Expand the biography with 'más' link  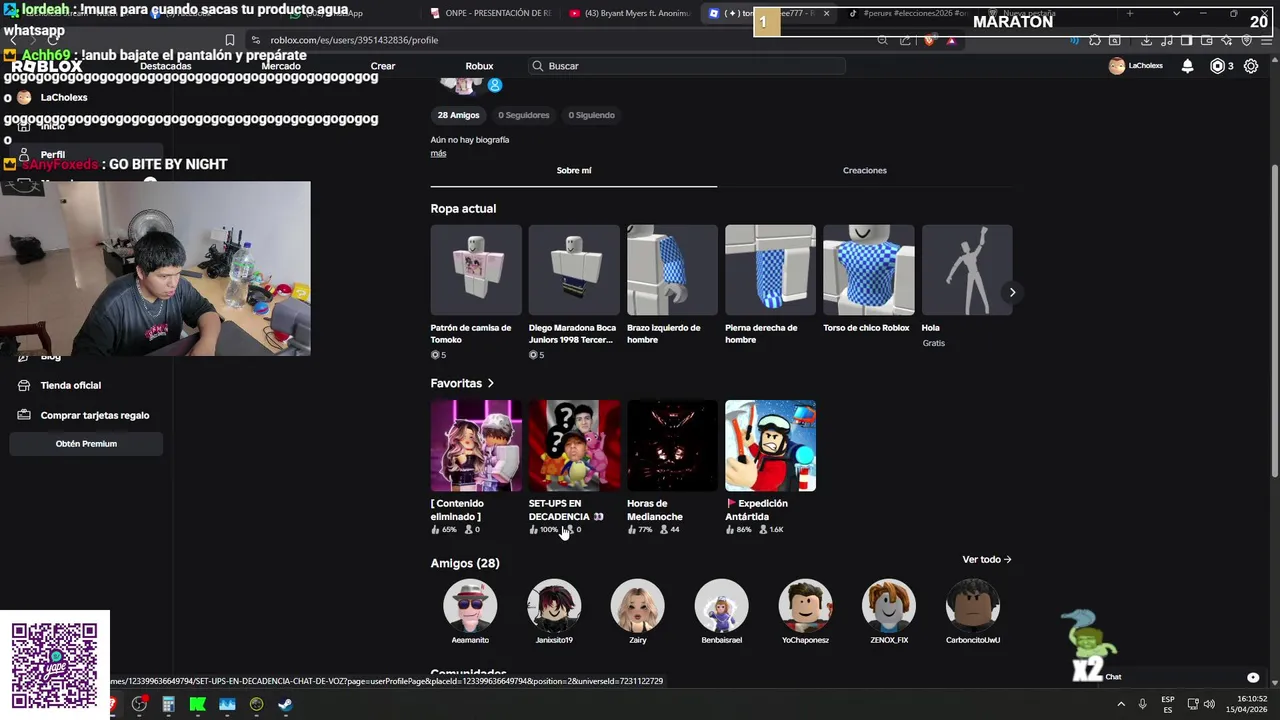[x=438, y=153]
